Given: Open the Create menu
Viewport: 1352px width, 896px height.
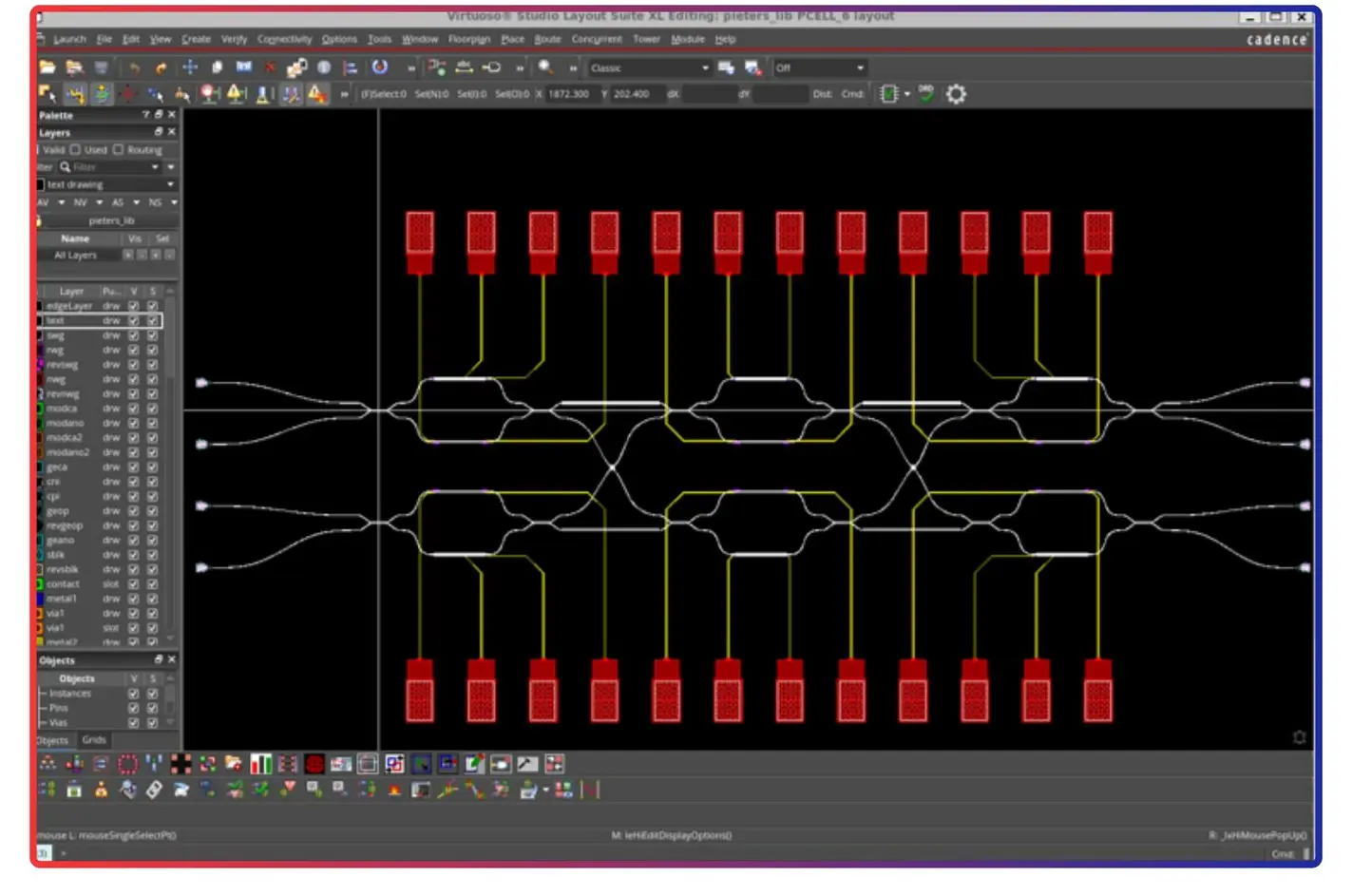Looking at the screenshot, I should (197, 39).
